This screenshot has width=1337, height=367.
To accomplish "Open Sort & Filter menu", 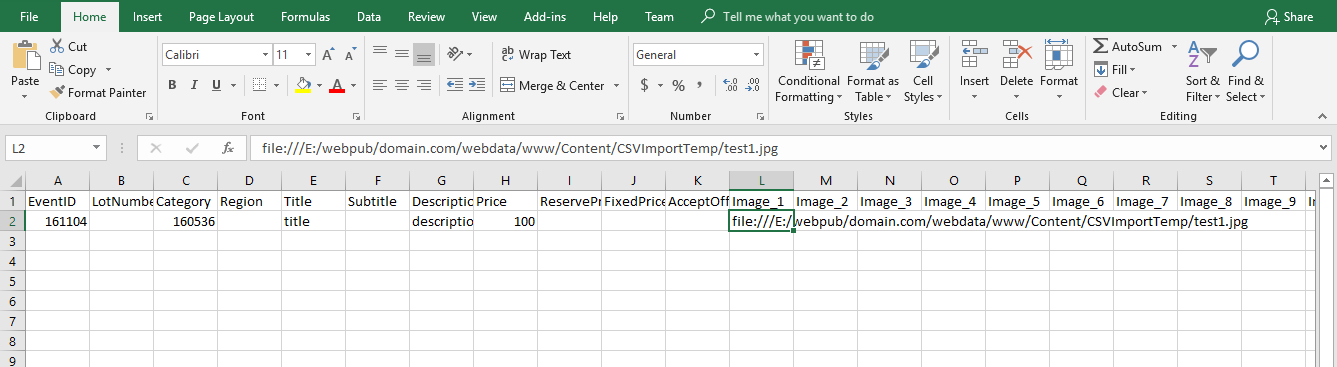I will [x=1202, y=71].
